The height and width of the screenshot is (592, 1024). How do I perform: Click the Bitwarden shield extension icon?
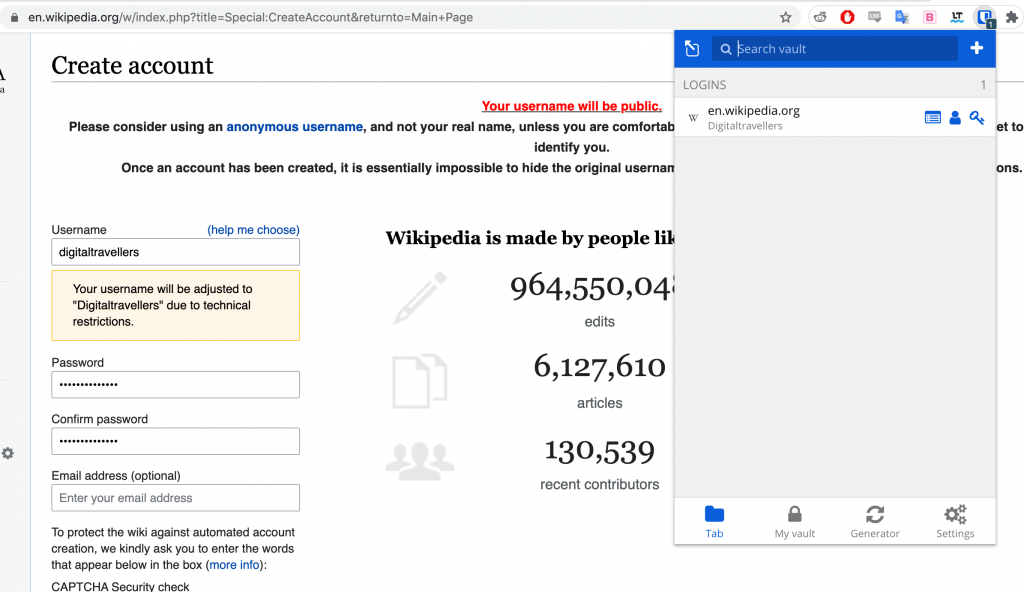(985, 17)
